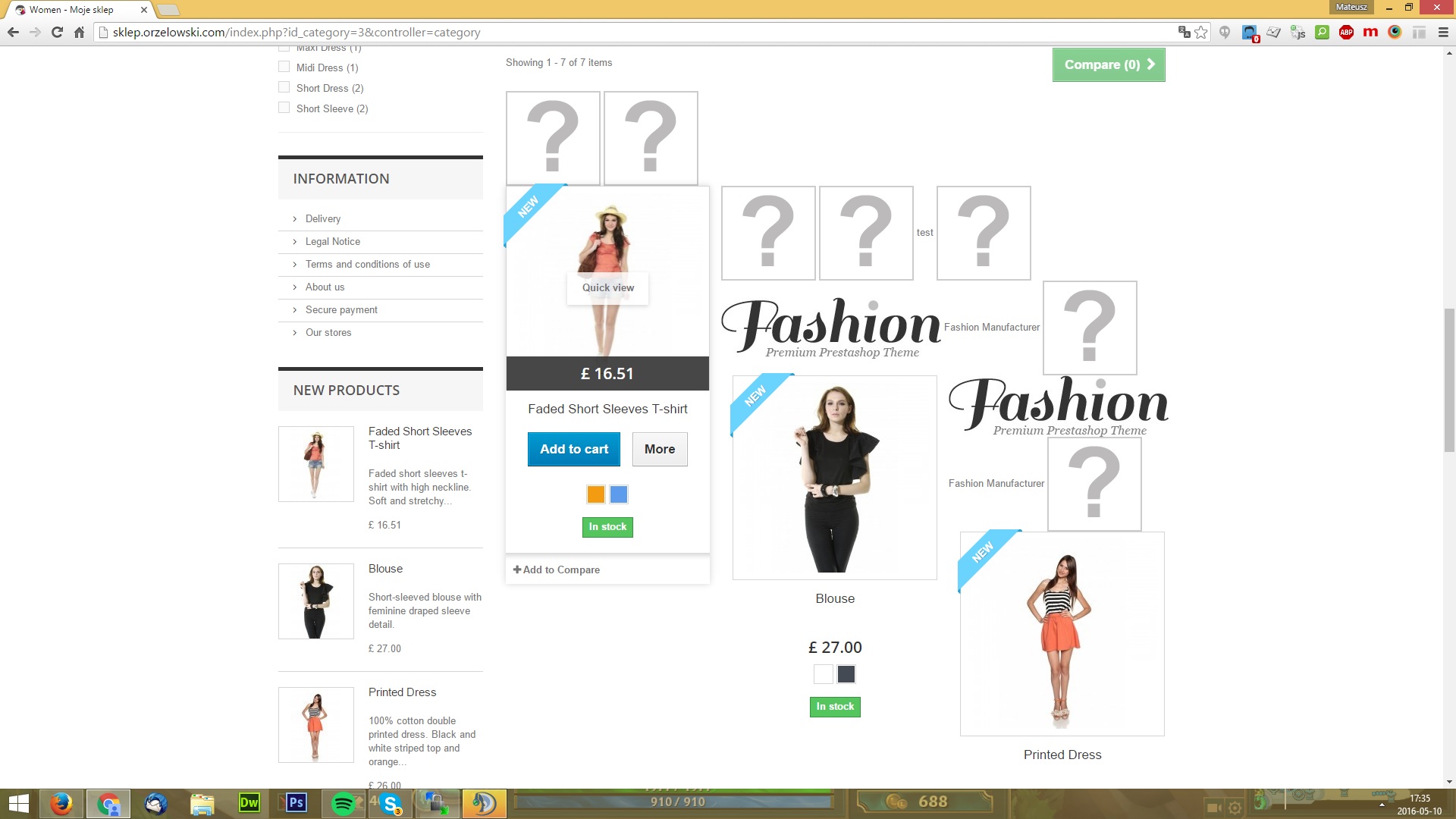Select the white swatch under Blouse
The width and height of the screenshot is (1456, 819).
pyautogui.click(x=824, y=674)
